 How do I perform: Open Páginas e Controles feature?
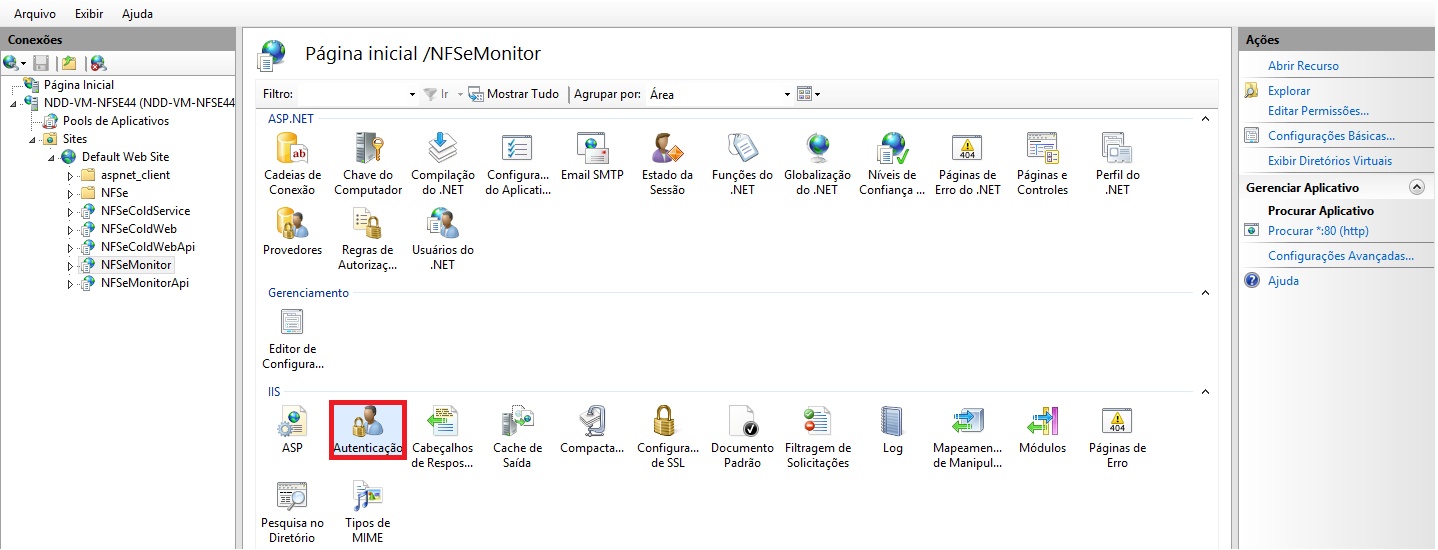1042,164
